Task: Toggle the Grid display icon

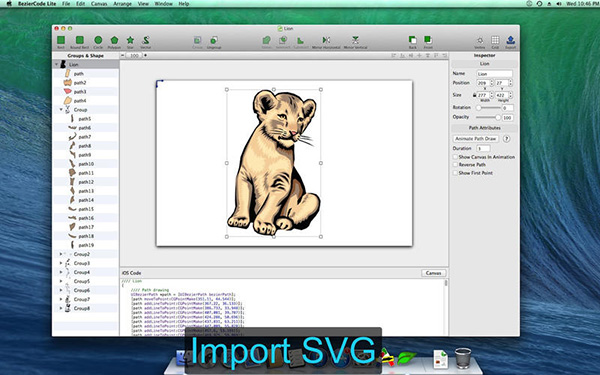Action: pyautogui.click(x=495, y=40)
